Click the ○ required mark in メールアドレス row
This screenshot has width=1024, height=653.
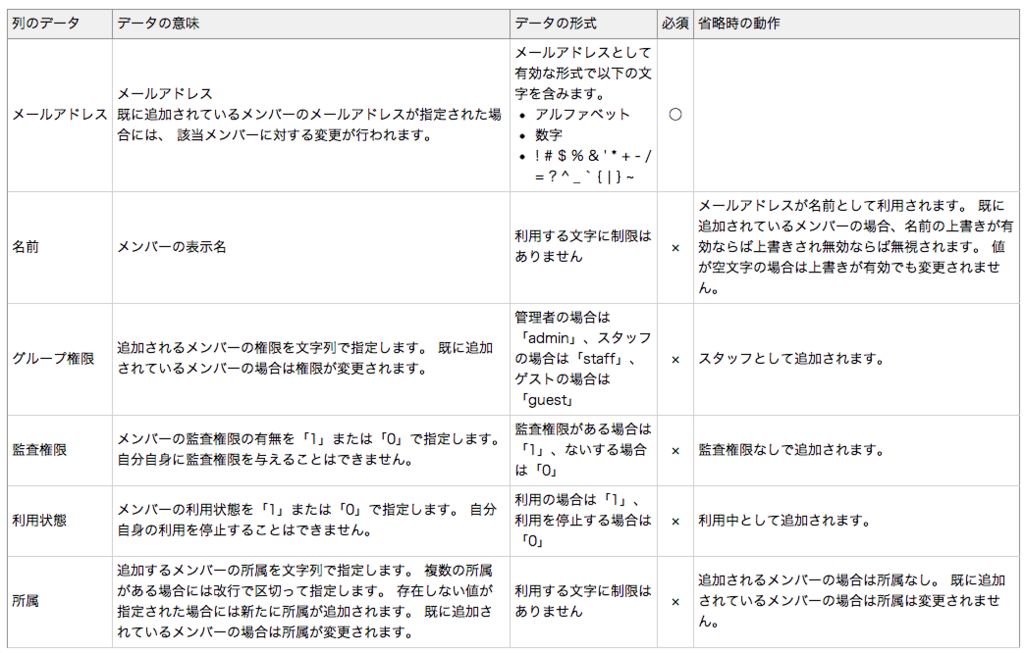675,115
